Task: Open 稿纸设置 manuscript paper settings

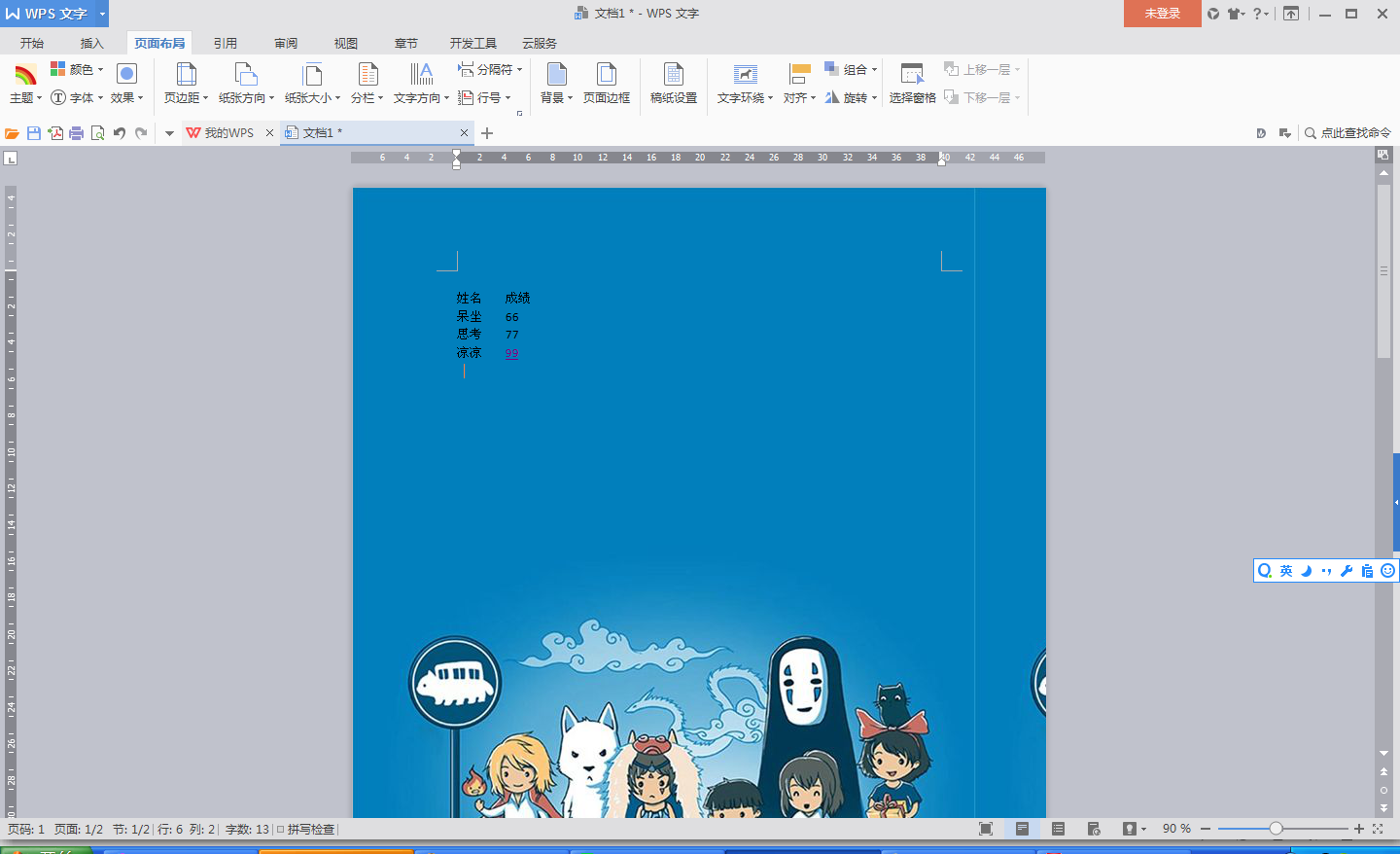Action: pos(674,85)
